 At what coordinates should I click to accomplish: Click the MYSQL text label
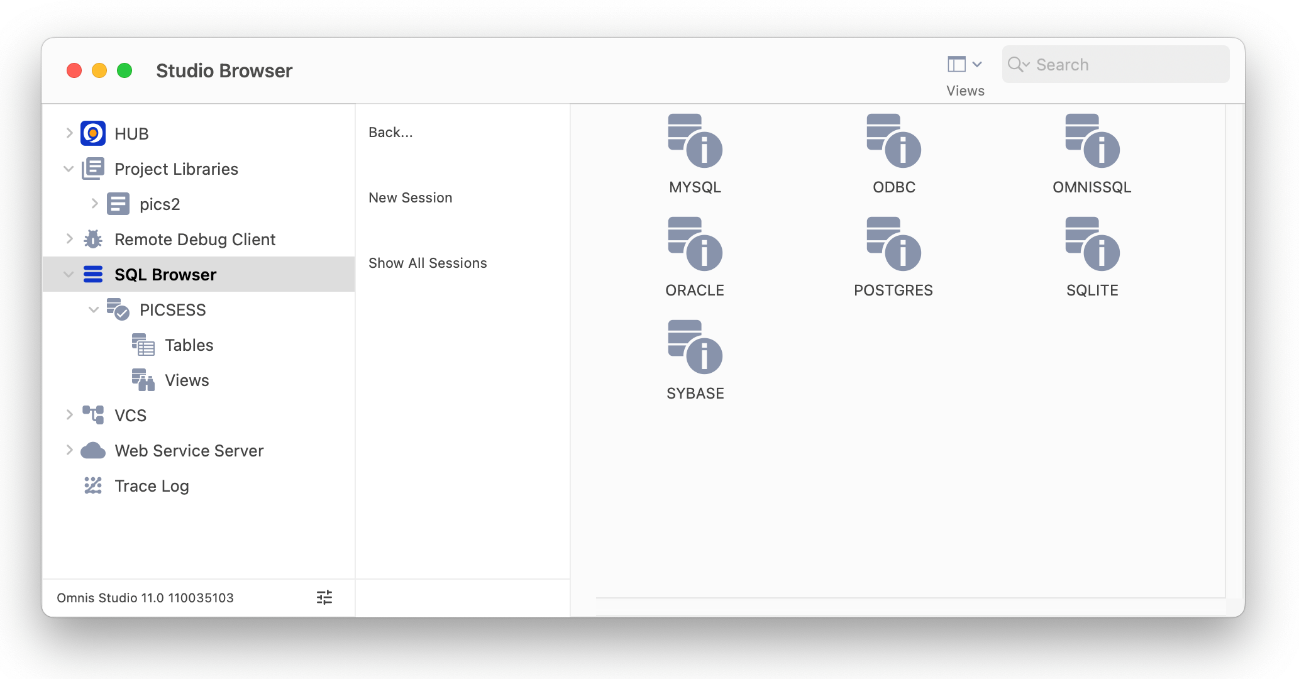[x=695, y=187]
